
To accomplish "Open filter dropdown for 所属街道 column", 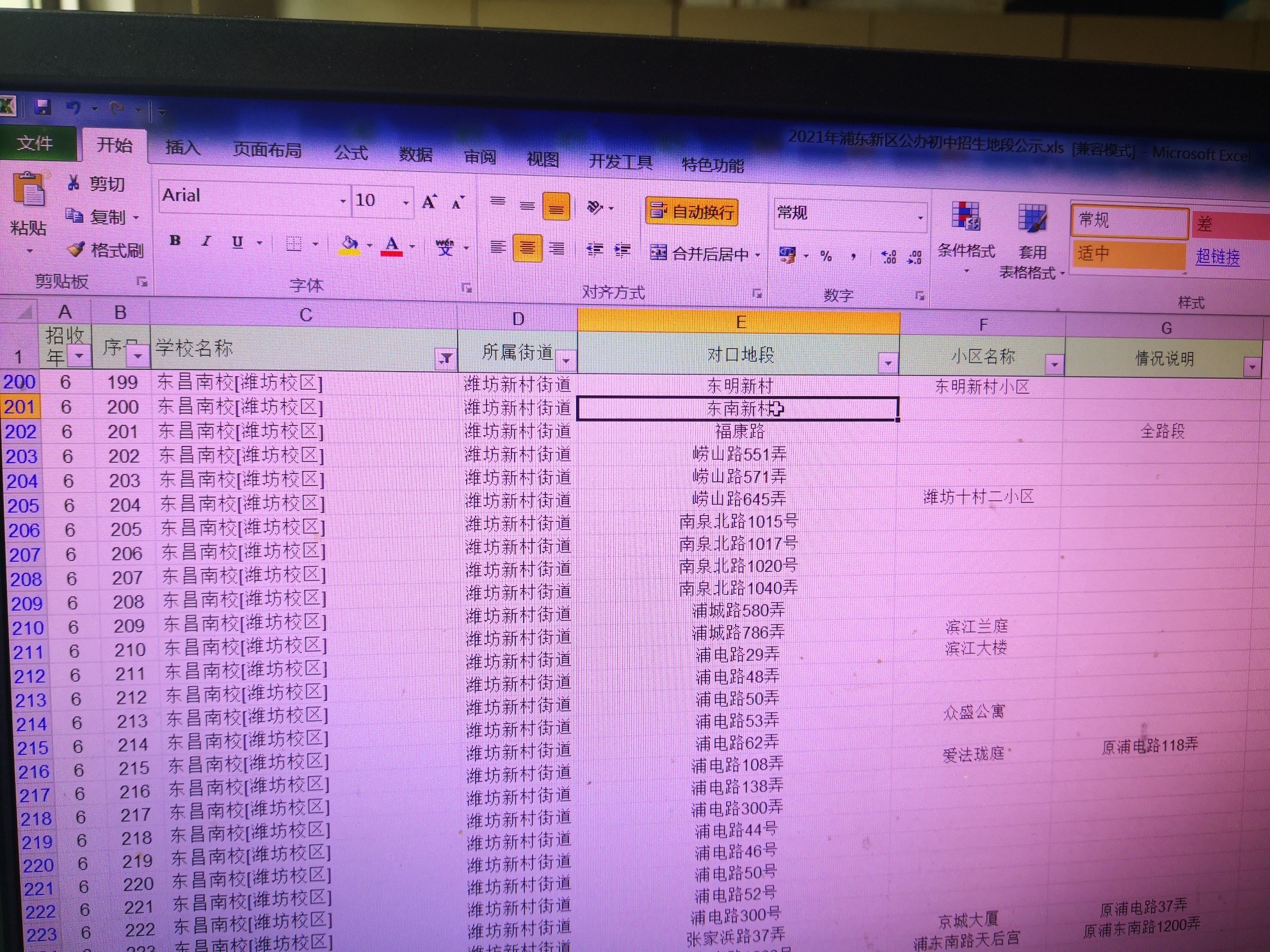I will click(x=566, y=361).
